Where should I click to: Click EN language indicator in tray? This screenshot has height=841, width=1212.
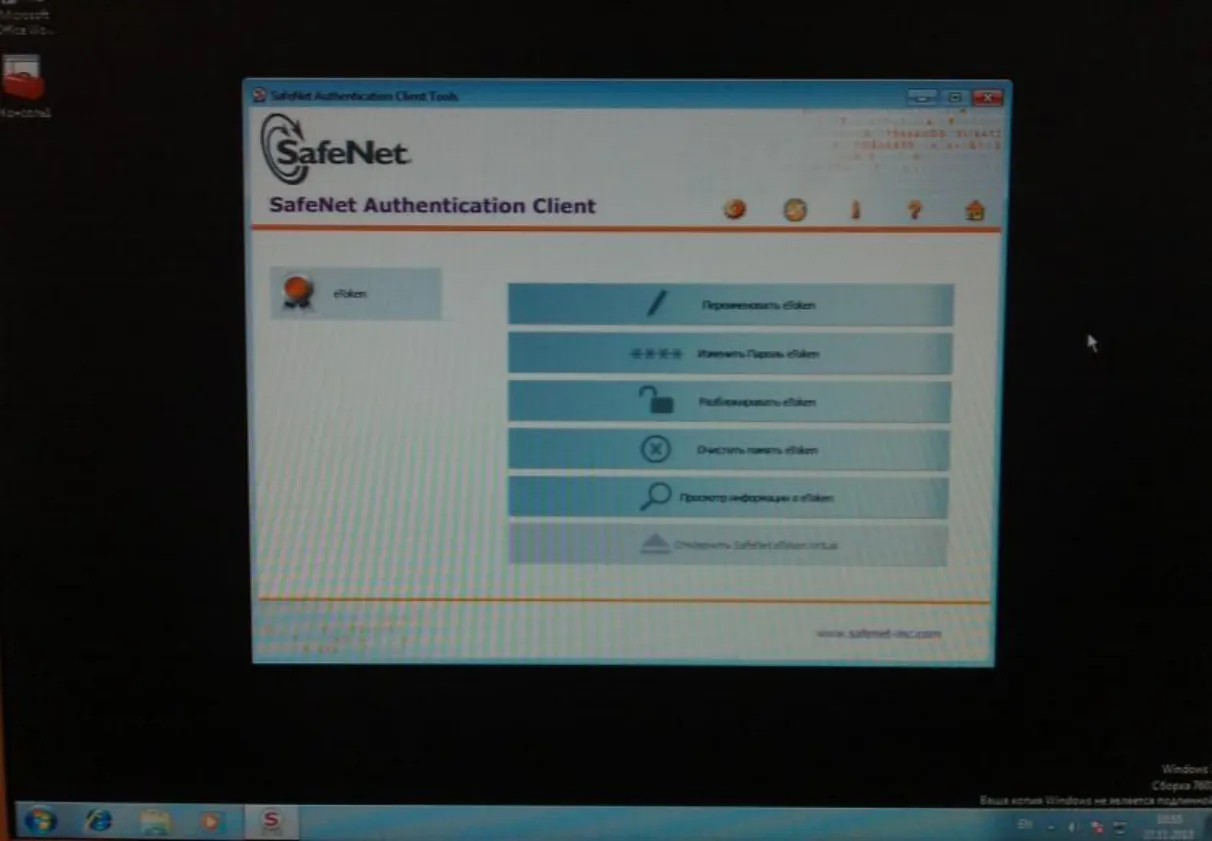point(1025,824)
